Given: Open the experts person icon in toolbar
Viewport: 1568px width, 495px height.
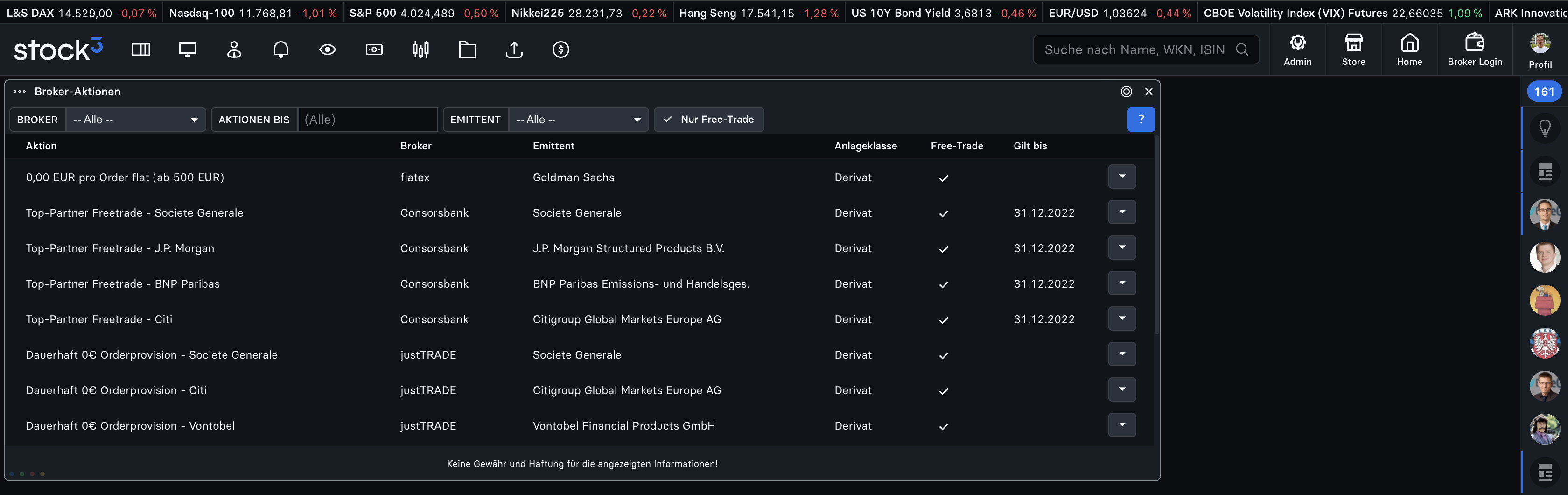Looking at the screenshot, I should tap(234, 49).
